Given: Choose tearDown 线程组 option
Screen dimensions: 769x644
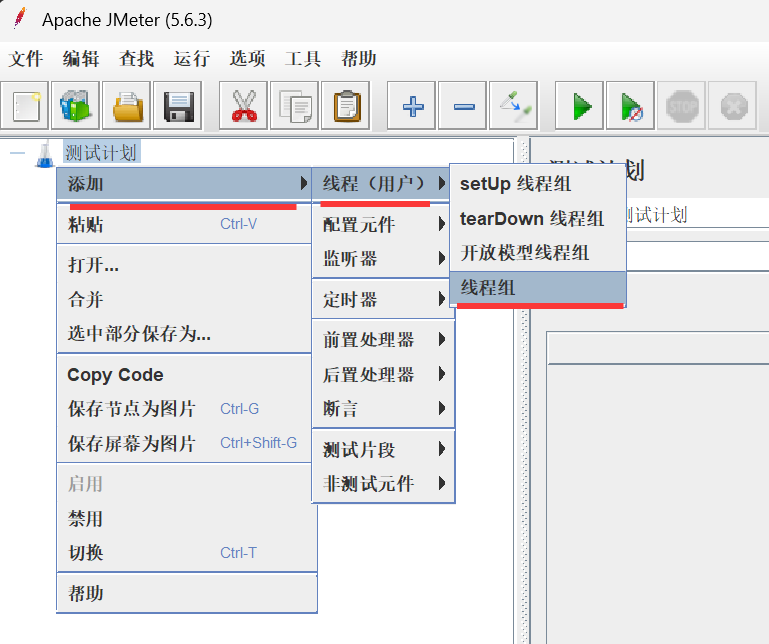Looking at the screenshot, I should (538, 219).
